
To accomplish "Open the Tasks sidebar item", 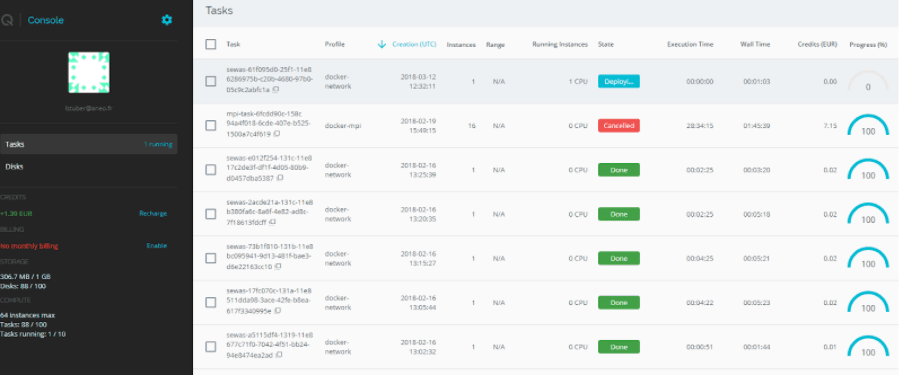I will point(89,144).
